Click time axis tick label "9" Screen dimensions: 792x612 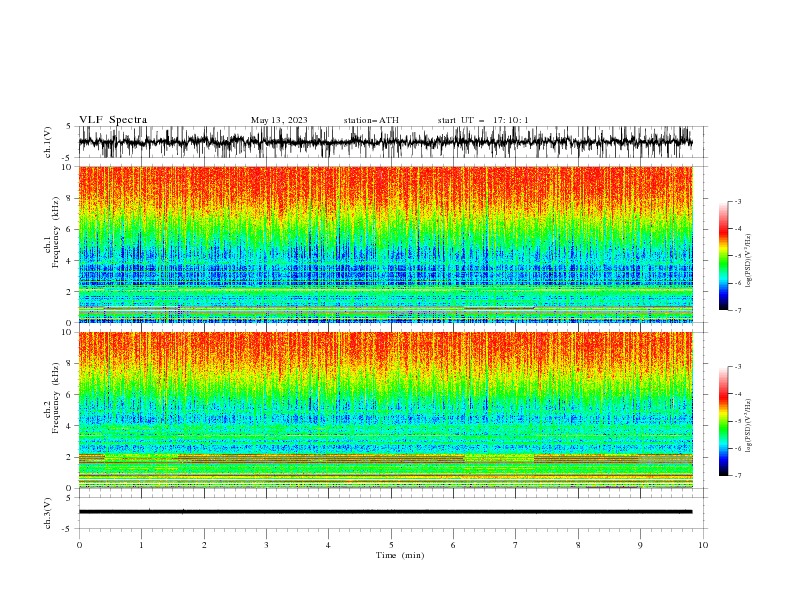pyautogui.click(x=640, y=545)
